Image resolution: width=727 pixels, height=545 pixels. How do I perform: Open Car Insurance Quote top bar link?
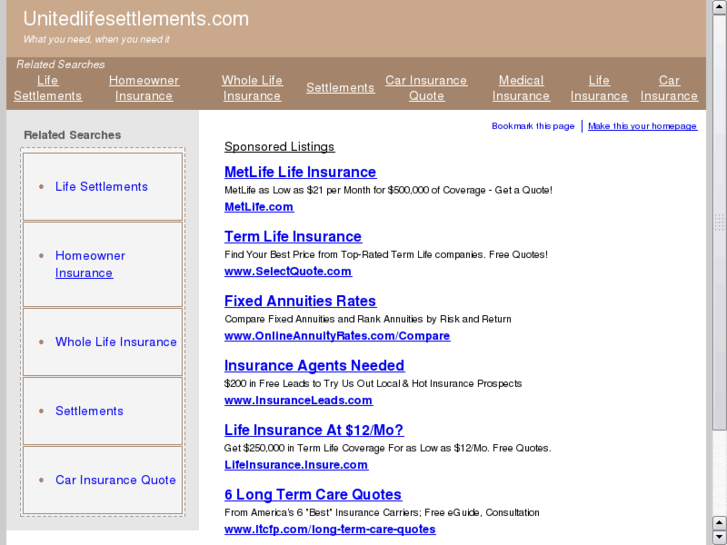426,88
